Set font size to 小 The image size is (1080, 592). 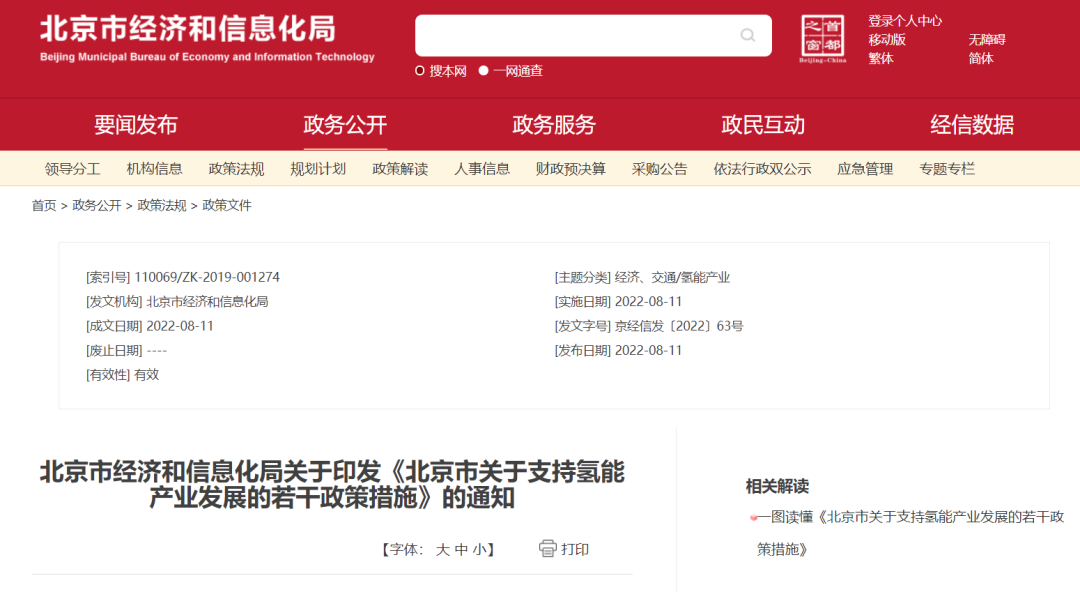point(479,549)
